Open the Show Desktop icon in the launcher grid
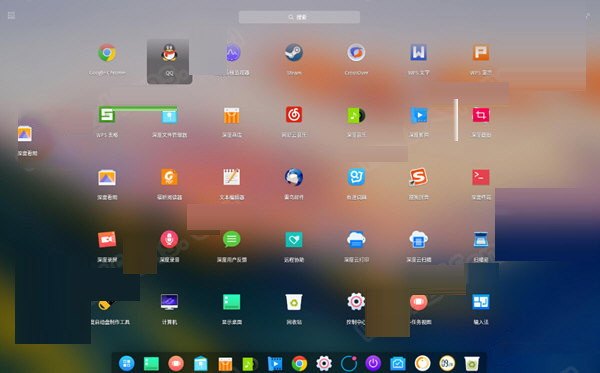Image resolution: width=600 pixels, height=373 pixels. coord(232,302)
